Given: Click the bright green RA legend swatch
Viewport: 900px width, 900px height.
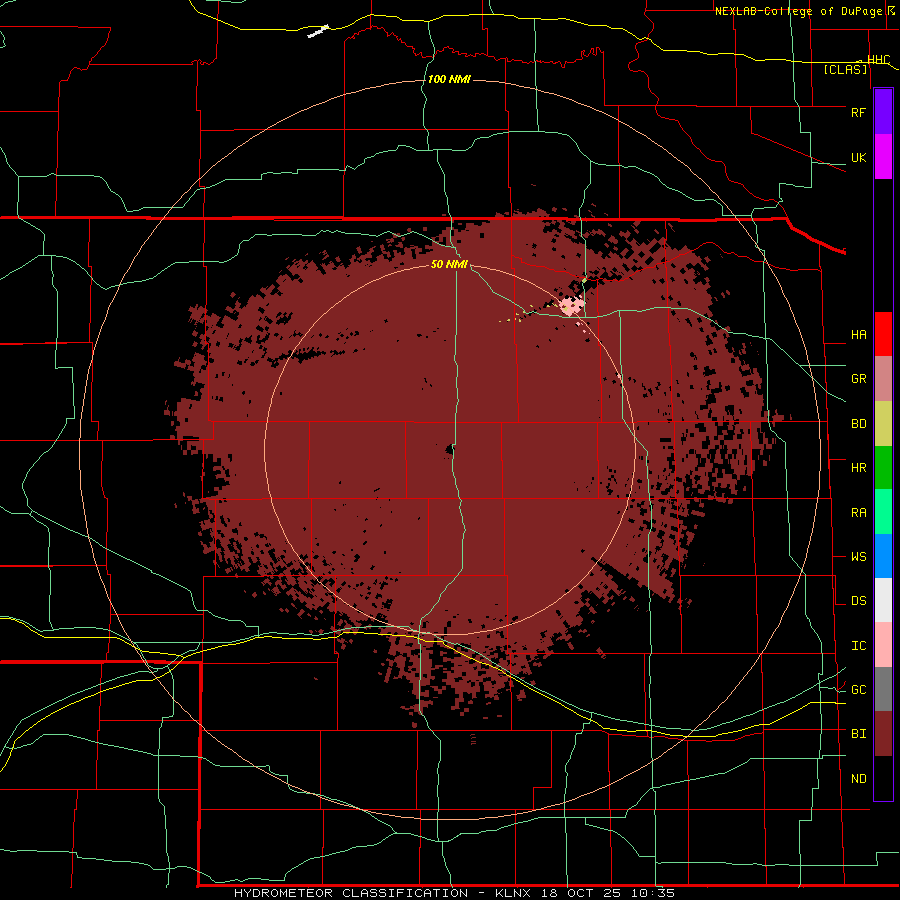Looking at the screenshot, I should click(883, 512).
